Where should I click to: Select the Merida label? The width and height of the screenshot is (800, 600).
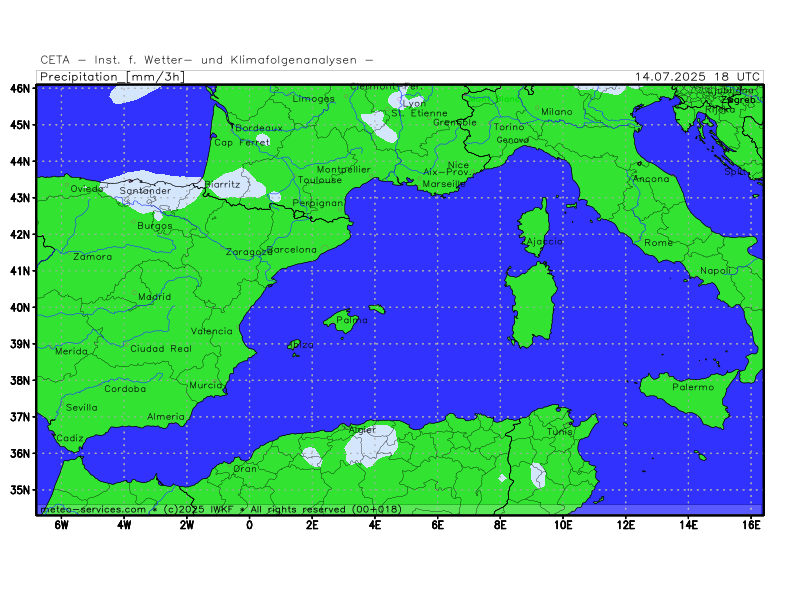pos(71,351)
